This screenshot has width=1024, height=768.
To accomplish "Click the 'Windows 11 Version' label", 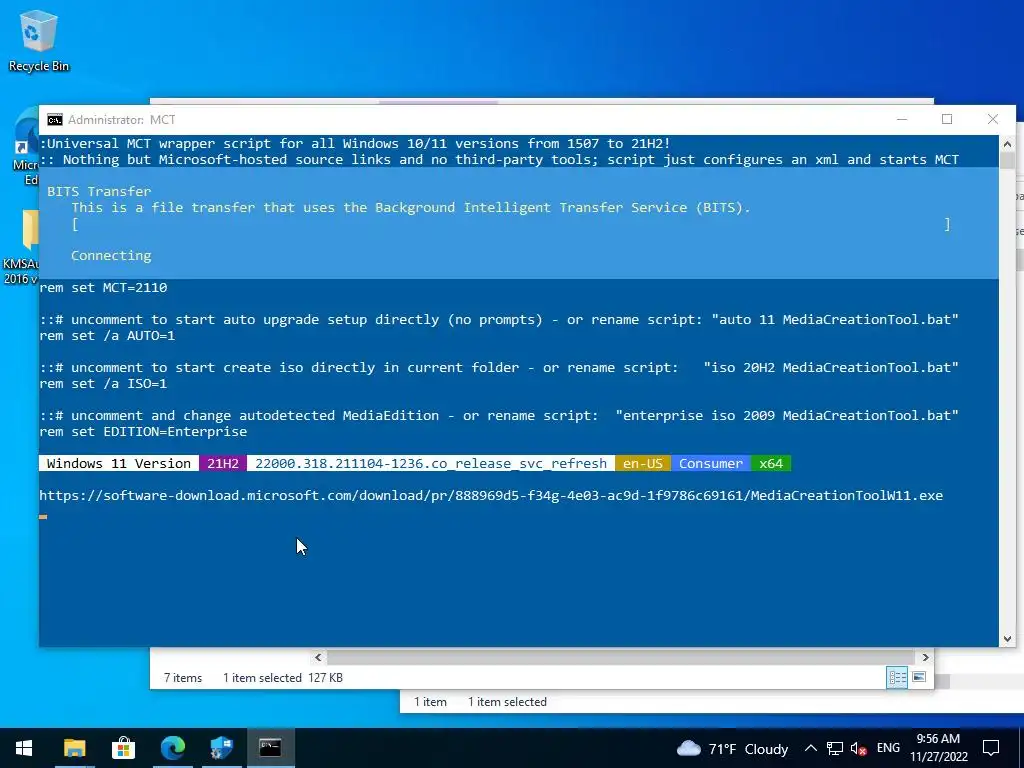I will coord(119,464).
